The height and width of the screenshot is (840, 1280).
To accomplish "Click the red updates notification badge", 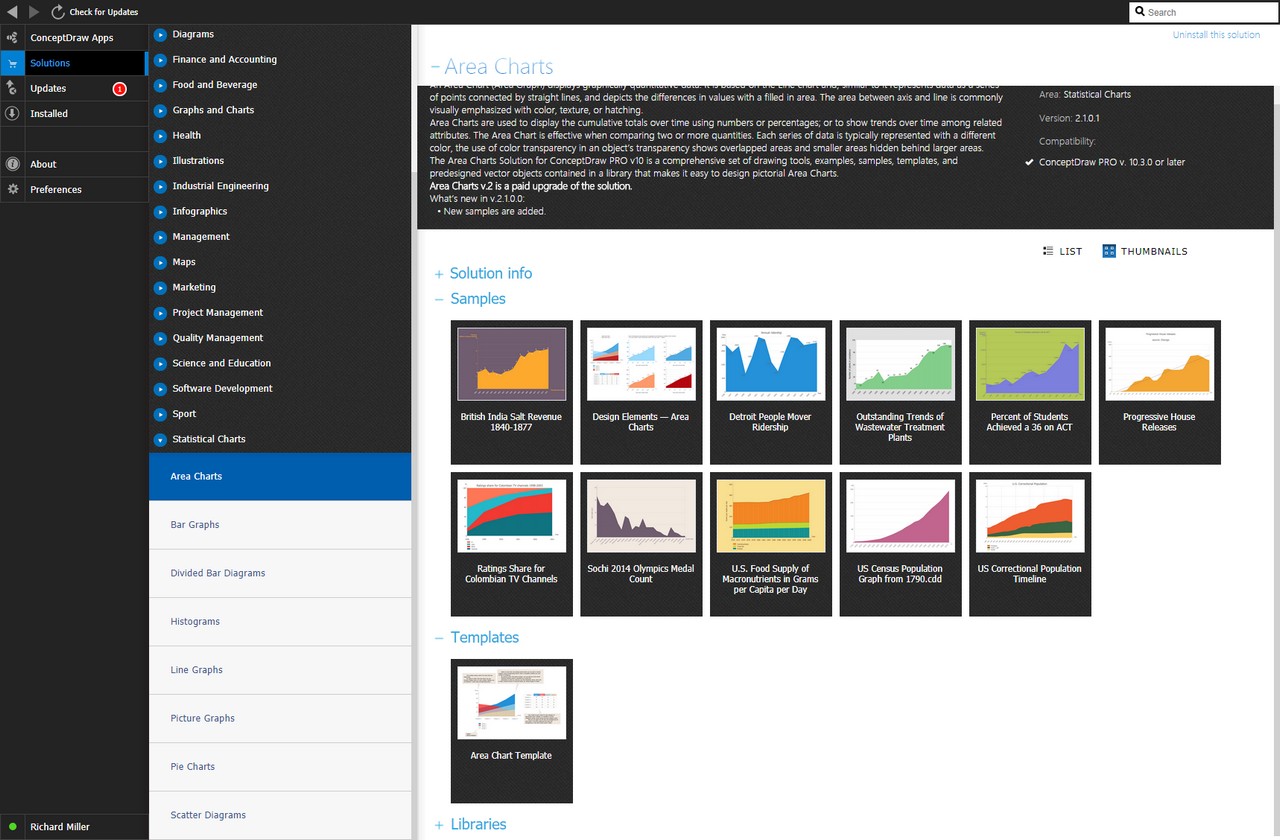I will [119, 89].
